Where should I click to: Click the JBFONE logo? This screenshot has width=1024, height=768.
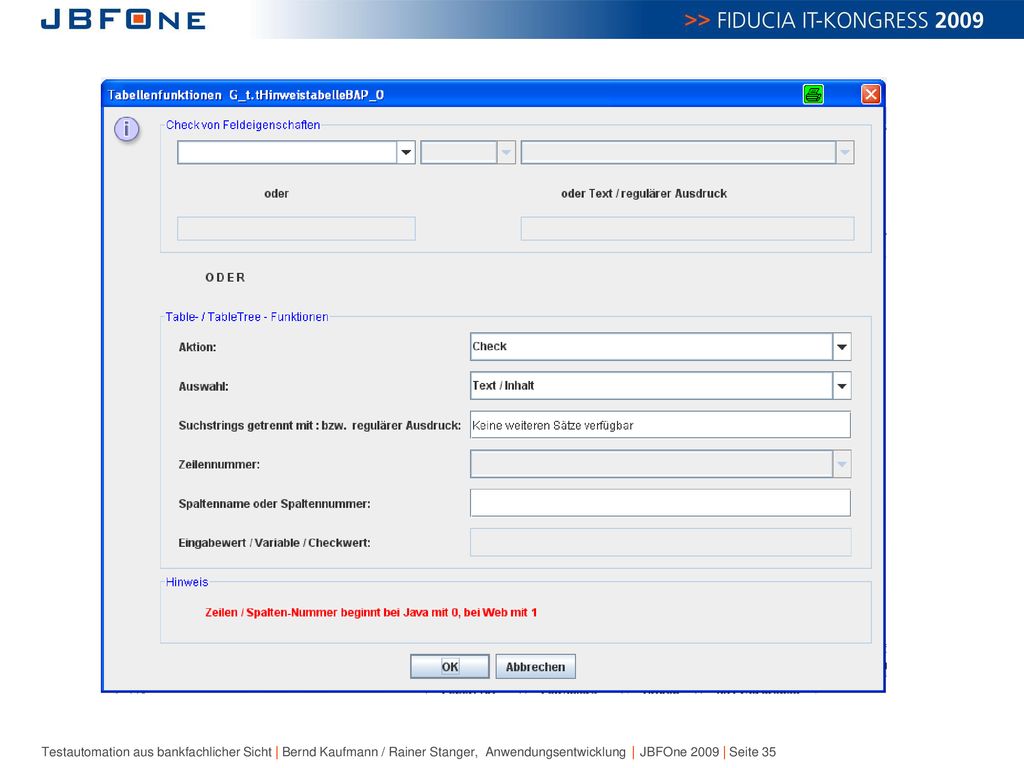[123, 20]
